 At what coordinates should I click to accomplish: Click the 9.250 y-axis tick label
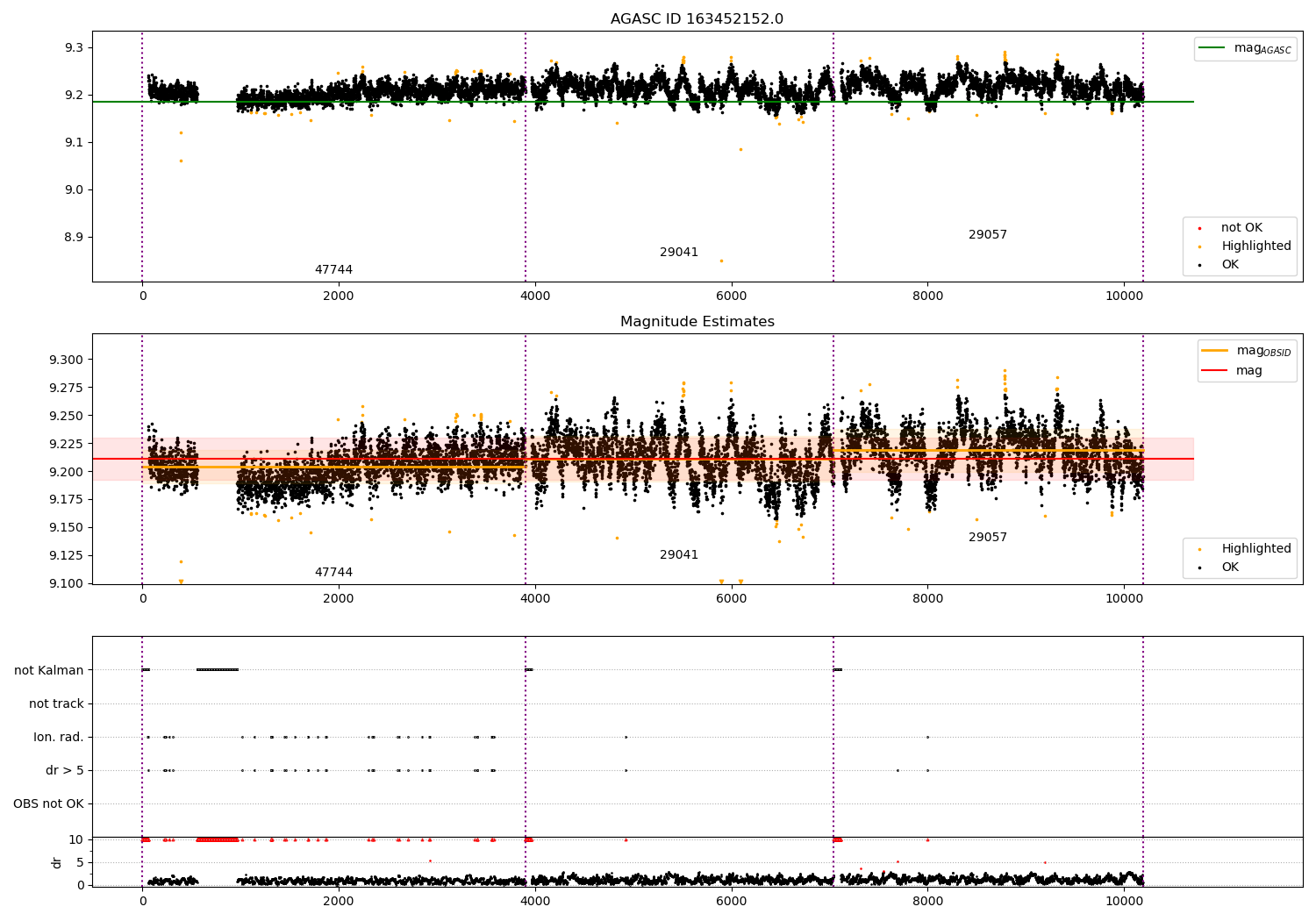pos(67,416)
